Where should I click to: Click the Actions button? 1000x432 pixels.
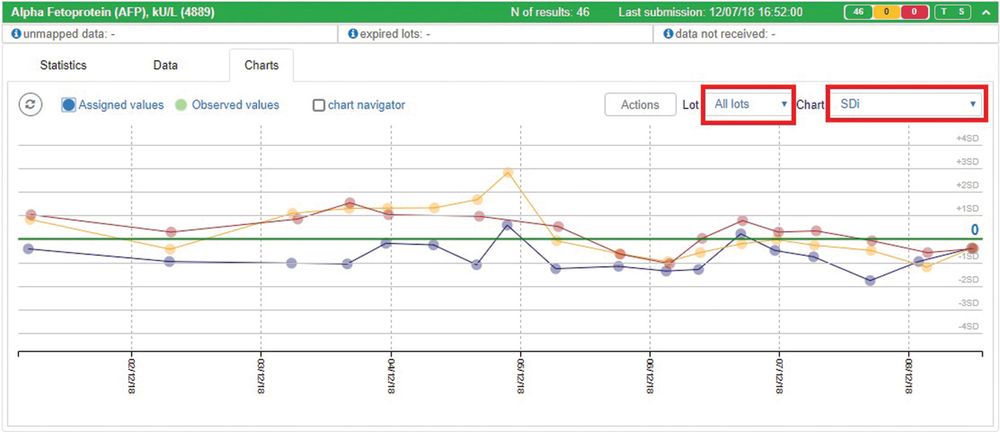tap(639, 105)
